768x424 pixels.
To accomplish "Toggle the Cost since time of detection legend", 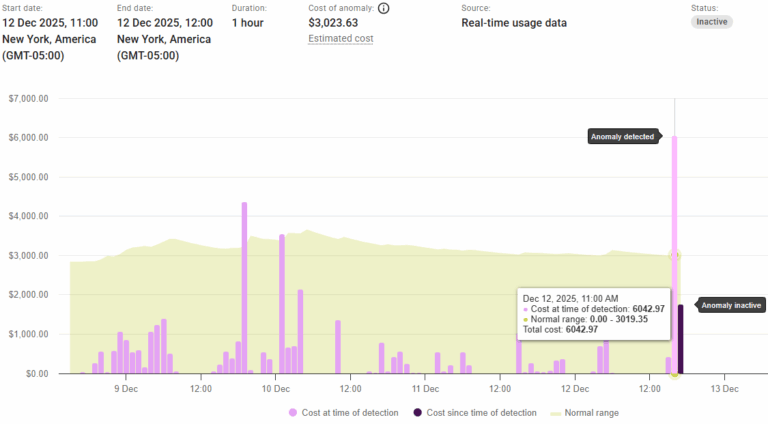I will [x=475, y=412].
